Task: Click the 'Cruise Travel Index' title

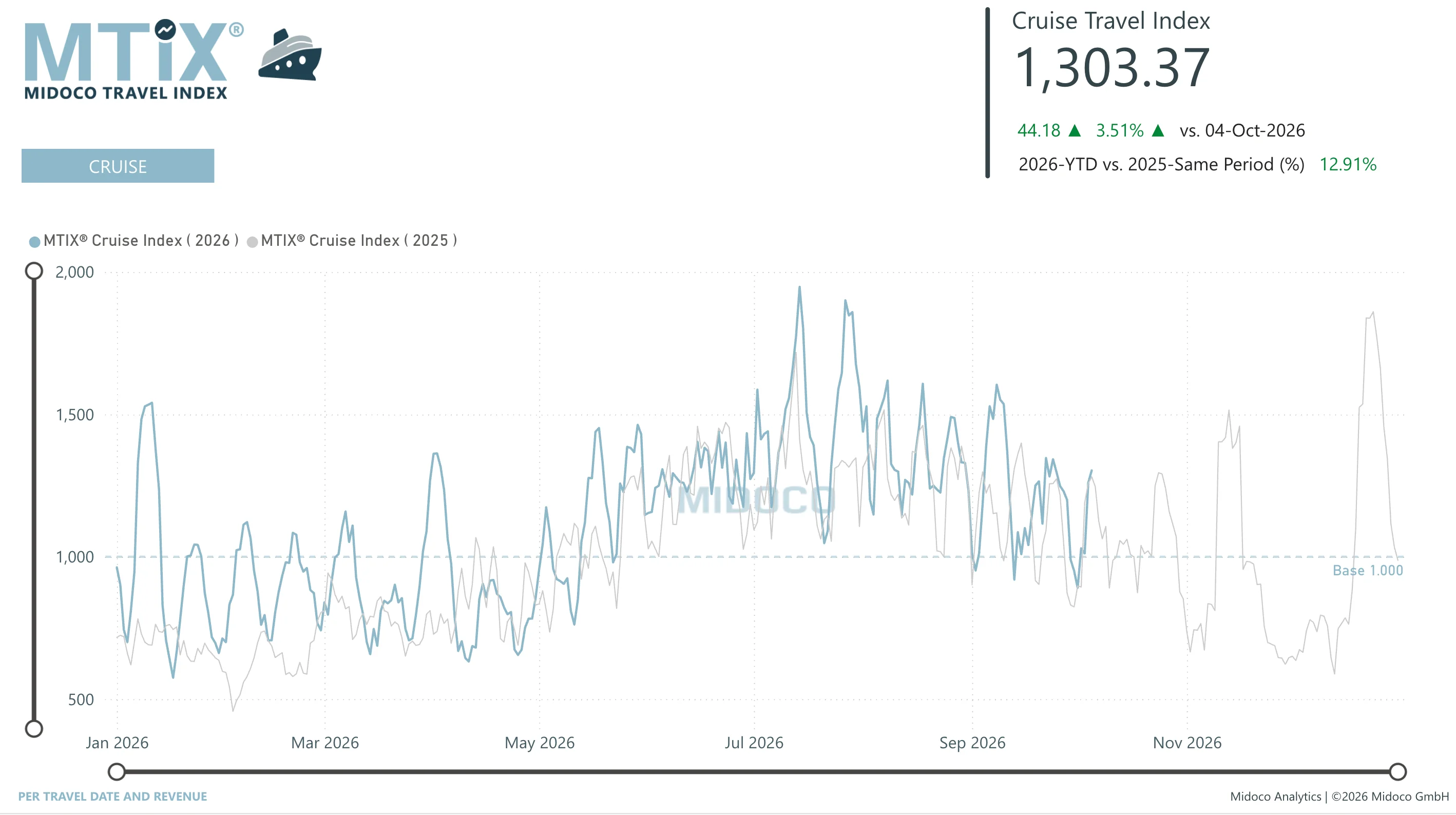Action: point(1110,21)
